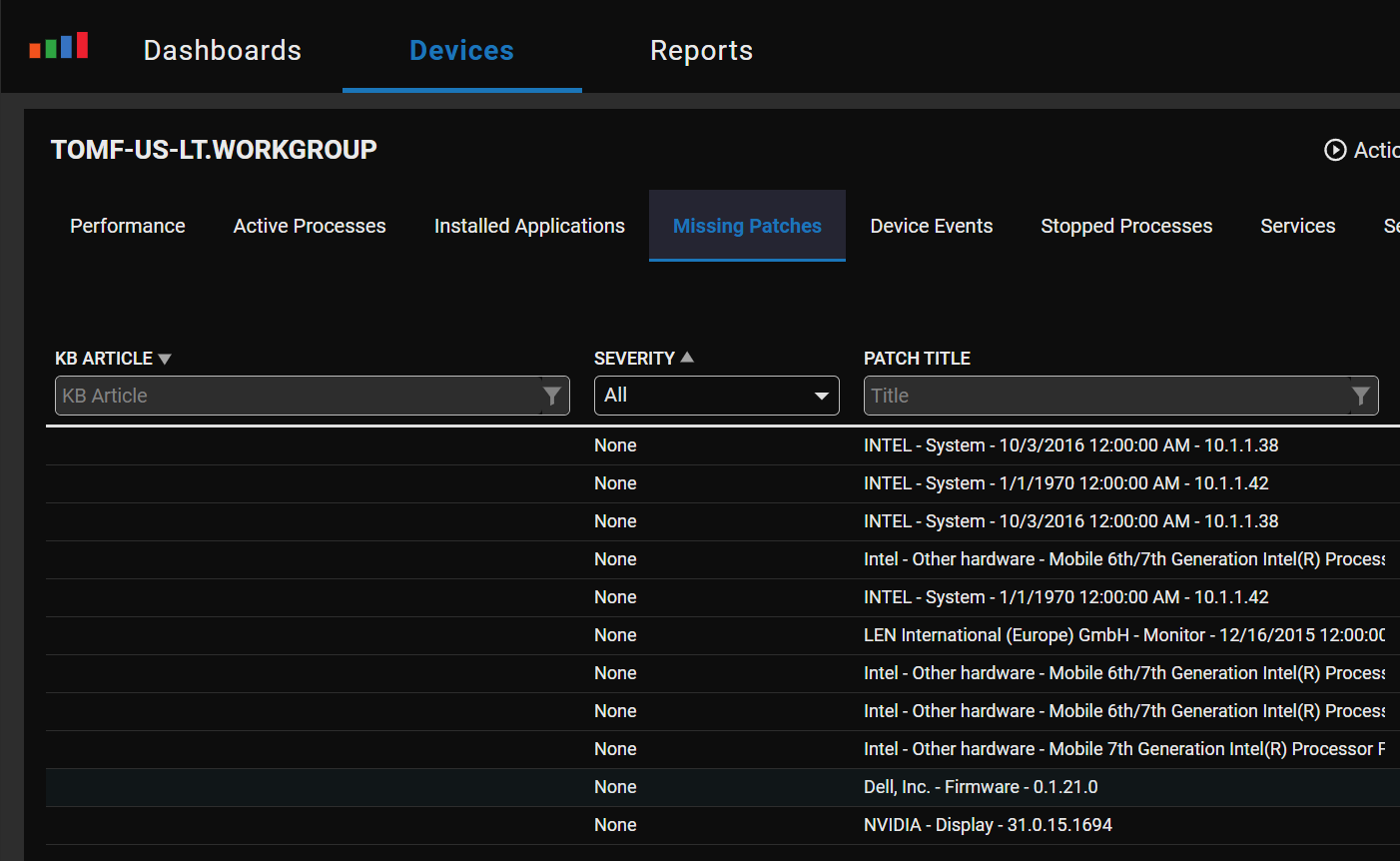Click severity None in the Dell Firmware row
The height and width of the screenshot is (861, 1400).
tap(615, 787)
